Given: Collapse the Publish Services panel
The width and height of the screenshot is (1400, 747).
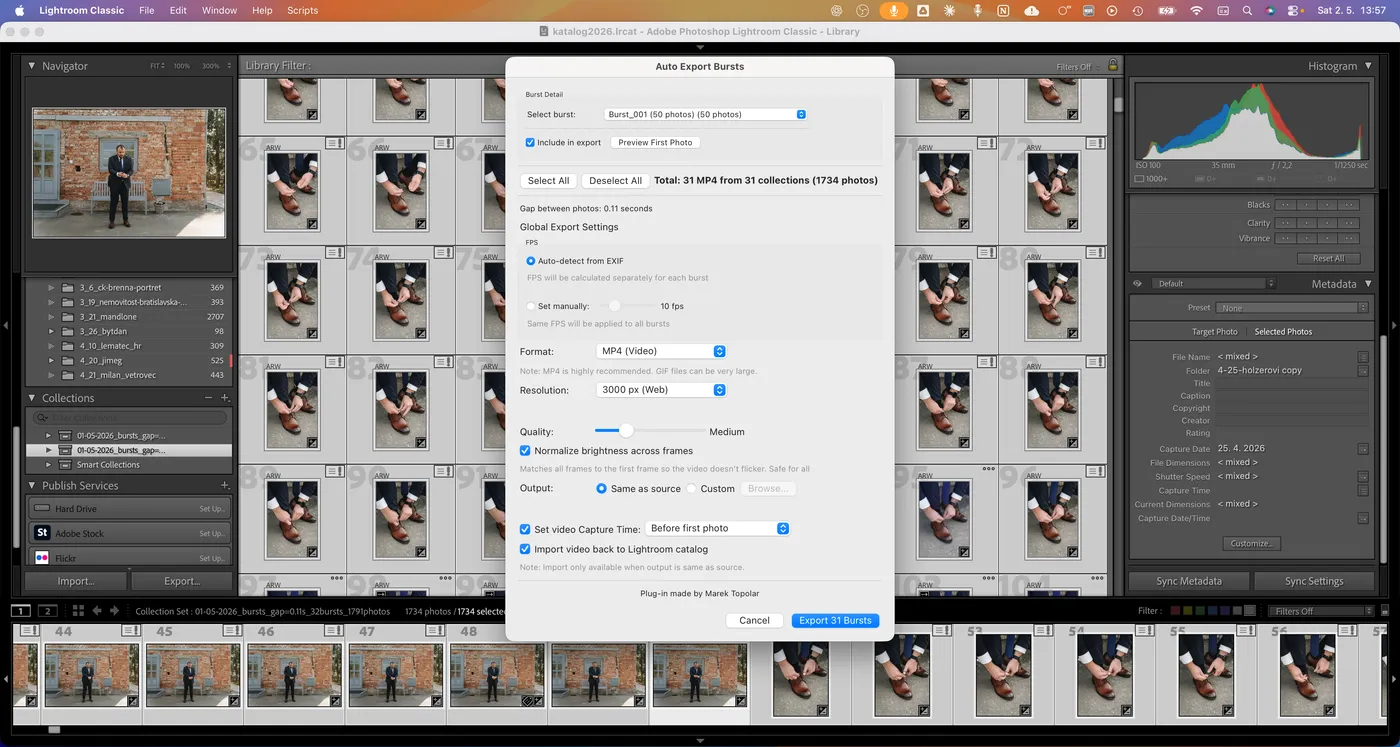Looking at the screenshot, I should [x=31, y=486].
